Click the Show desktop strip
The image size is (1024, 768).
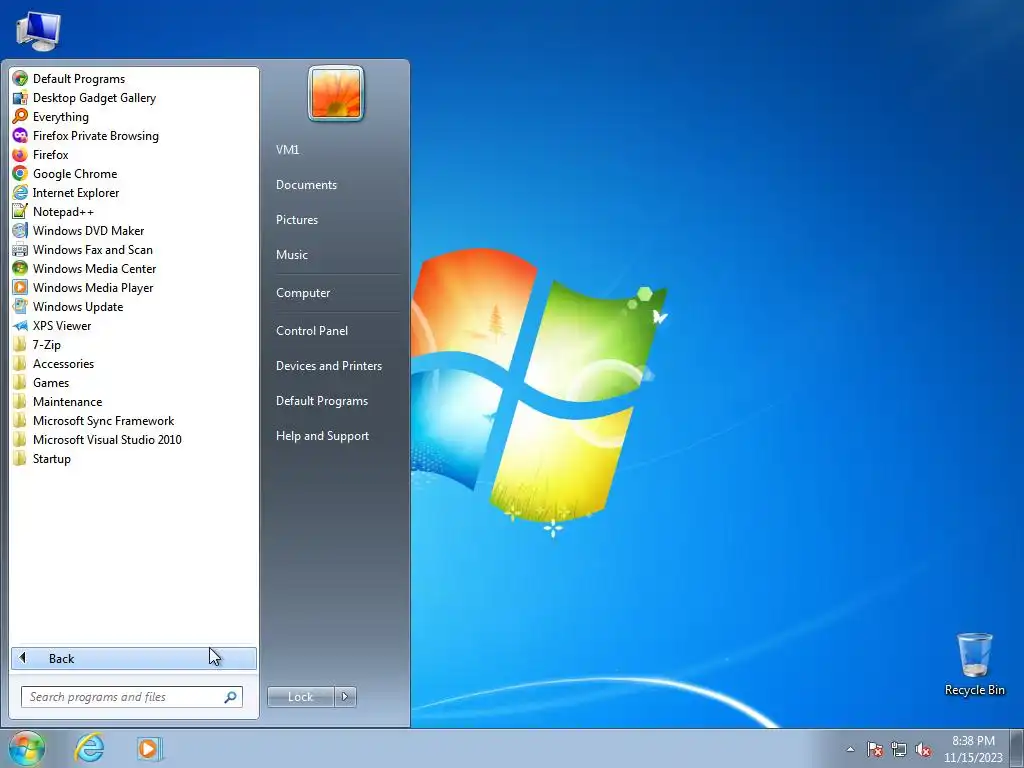[1017, 748]
